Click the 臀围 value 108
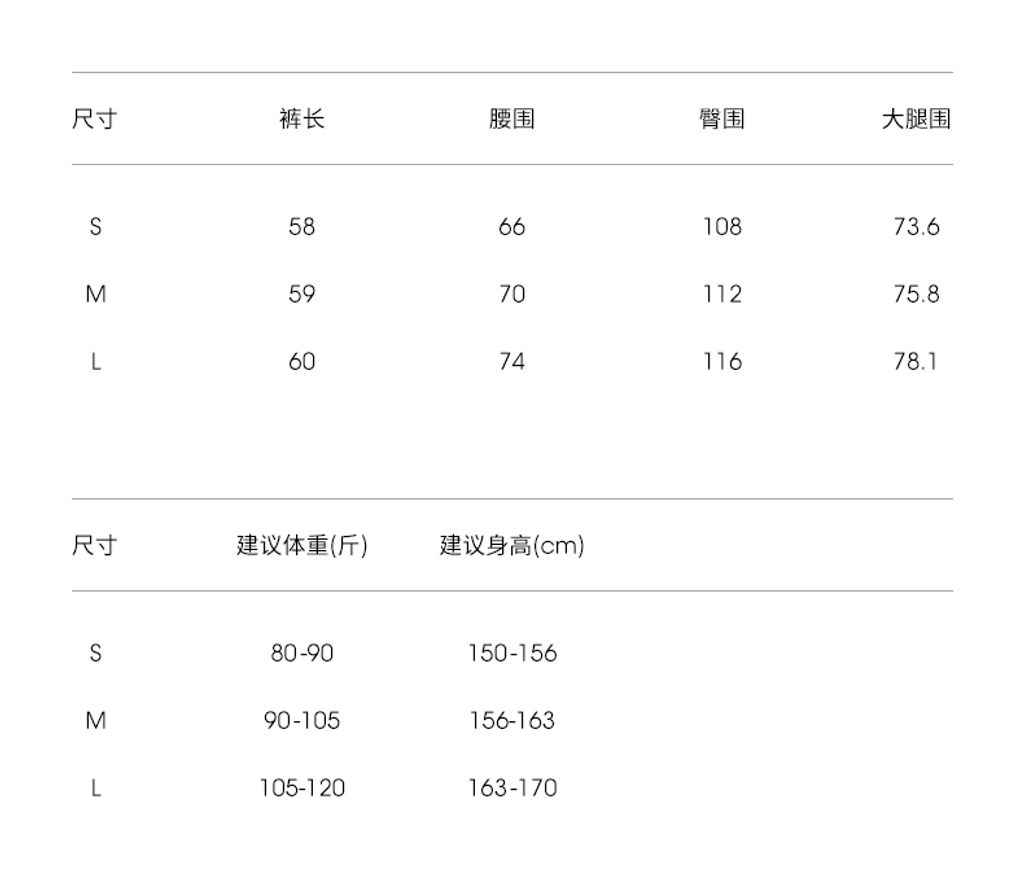1024x879 pixels. tap(722, 227)
